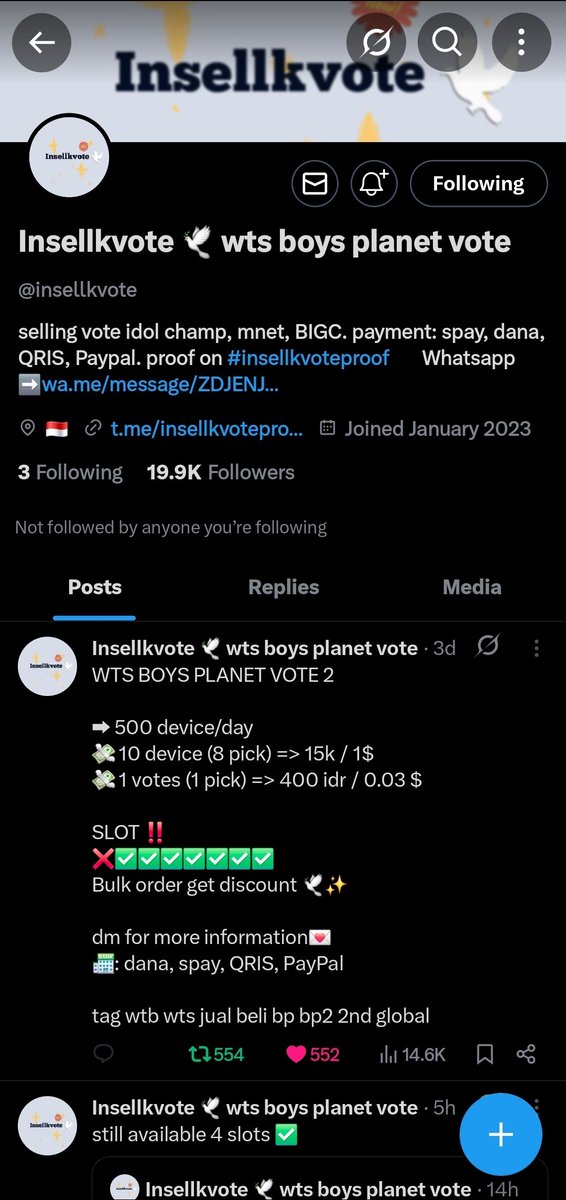The image size is (566, 1200).
Task: Toggle the Following button
Action: click(x=478, y=184)
